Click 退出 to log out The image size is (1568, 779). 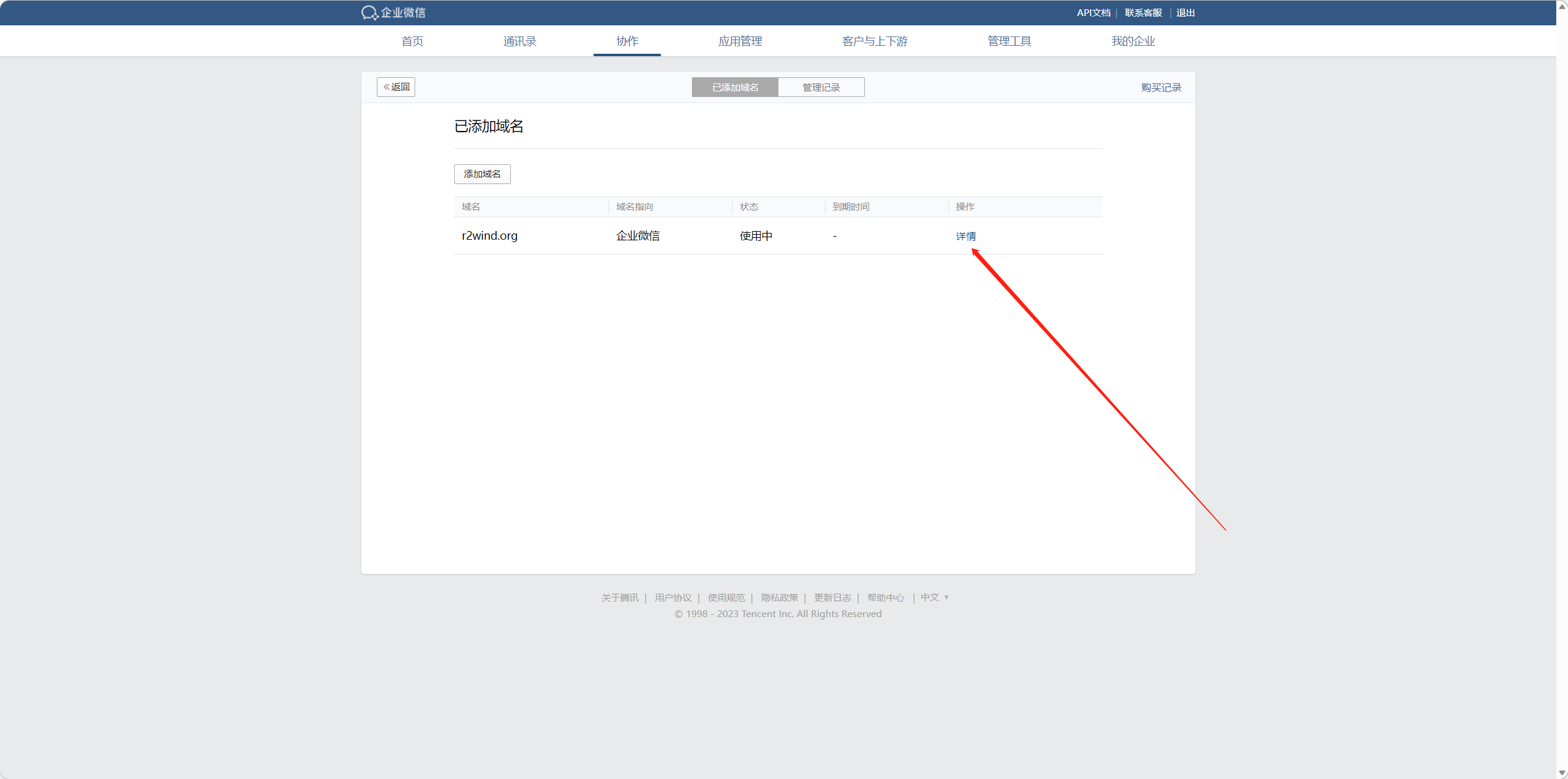tap(1185, 13)
